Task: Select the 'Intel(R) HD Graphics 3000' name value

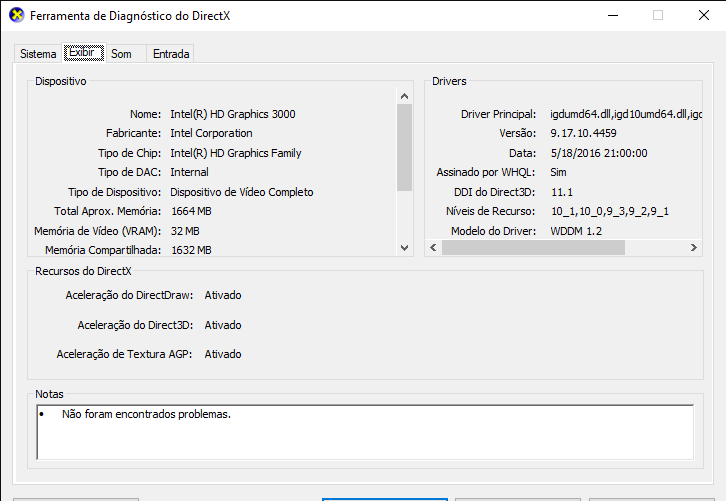Action: (x=233, y=114)
